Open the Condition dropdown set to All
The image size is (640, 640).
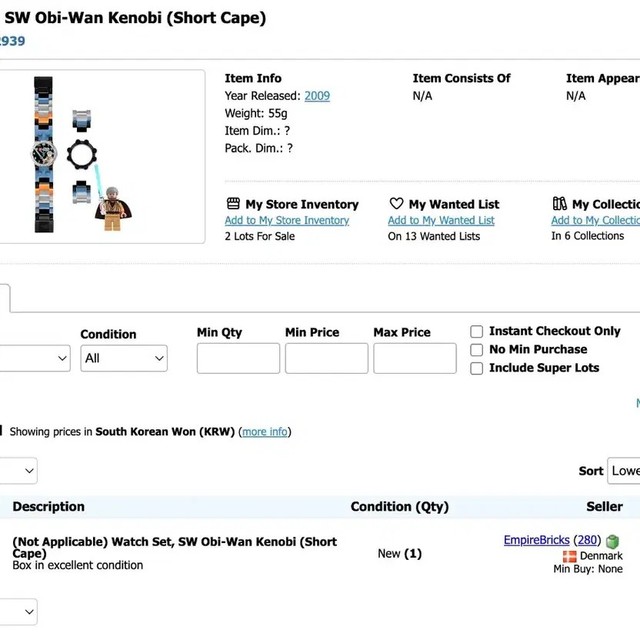(x=124, y=358)
